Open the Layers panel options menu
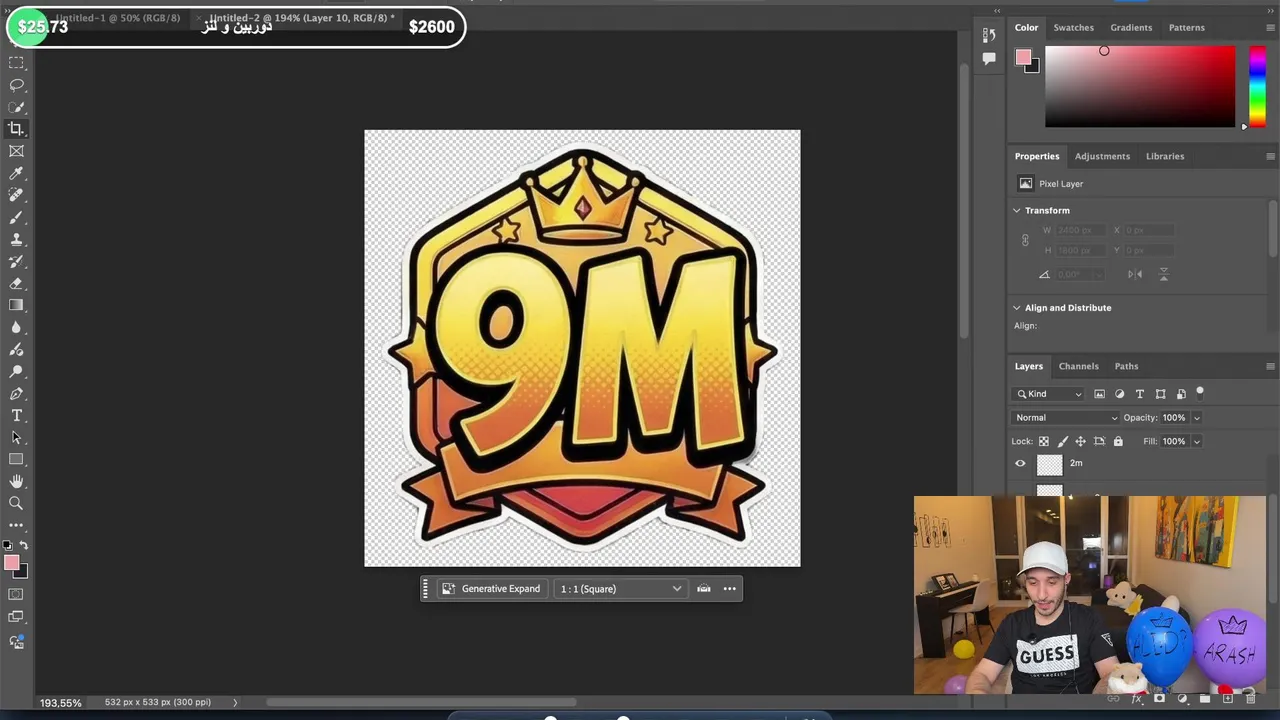1280x720 pixels. [x=1270, y=366]
